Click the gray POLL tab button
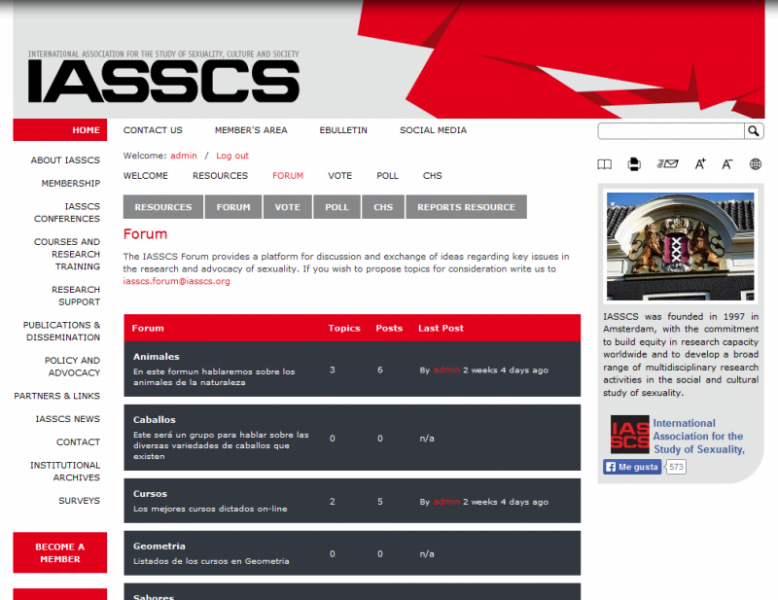The height and width of the screenshot is (600, 778). tap(337, 207)
